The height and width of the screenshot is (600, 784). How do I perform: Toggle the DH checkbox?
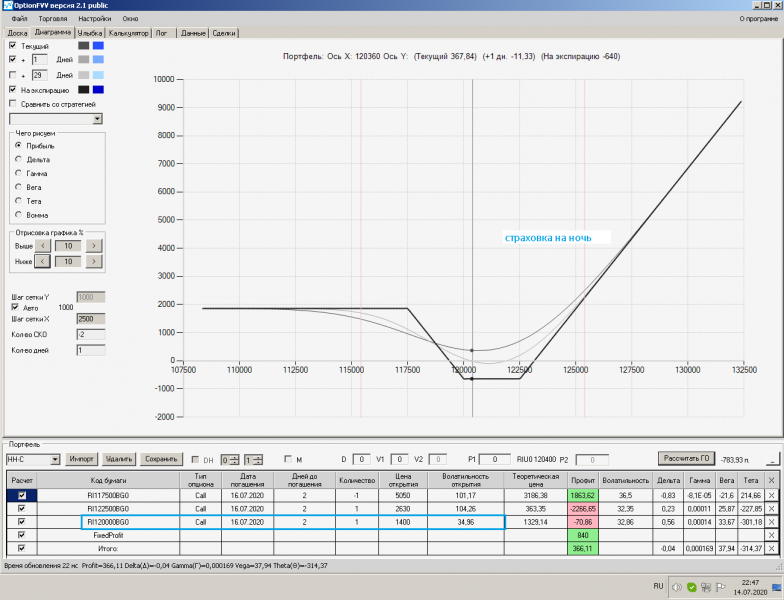[x=196, y=460]
